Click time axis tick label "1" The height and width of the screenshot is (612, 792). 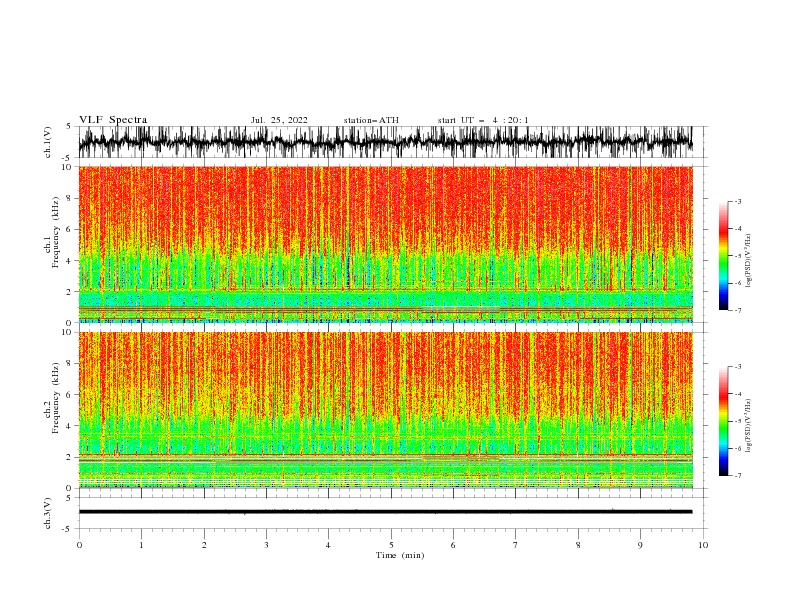pos(141,545)
